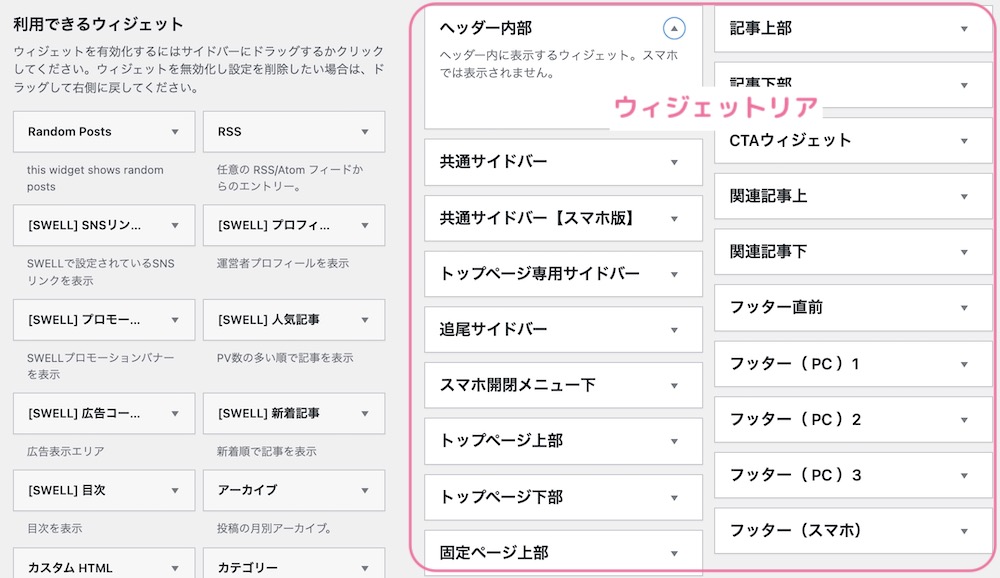
Task: Collapse the ヘッダー内部 widget area
Action: click(673, 28)
